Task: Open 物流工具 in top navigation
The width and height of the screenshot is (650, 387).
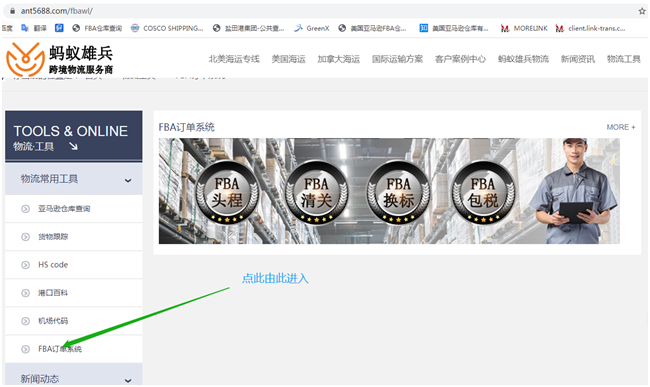Action: point(623,59)
